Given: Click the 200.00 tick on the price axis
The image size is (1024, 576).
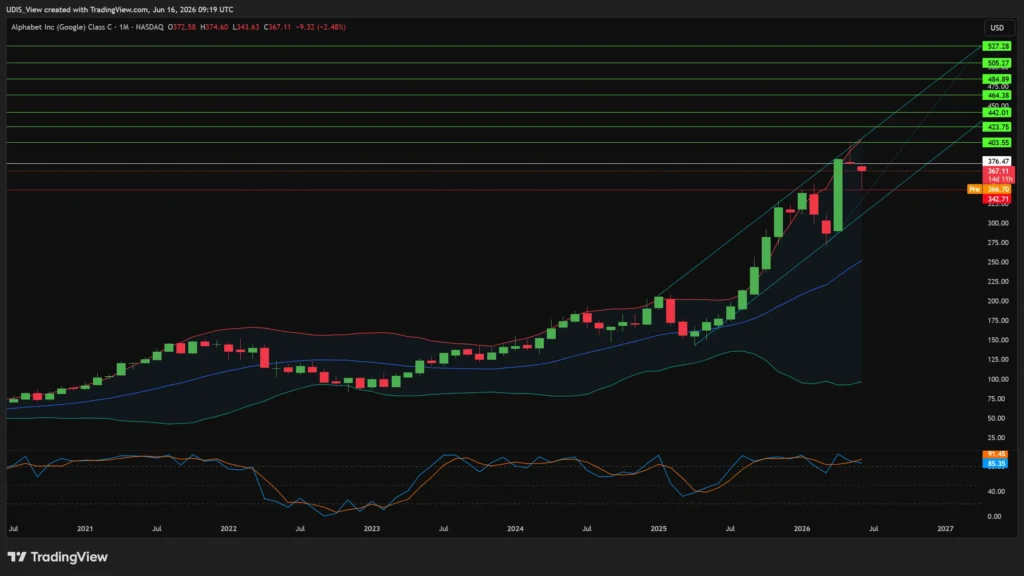Looking at the screenshot, I should coord(998,301).
